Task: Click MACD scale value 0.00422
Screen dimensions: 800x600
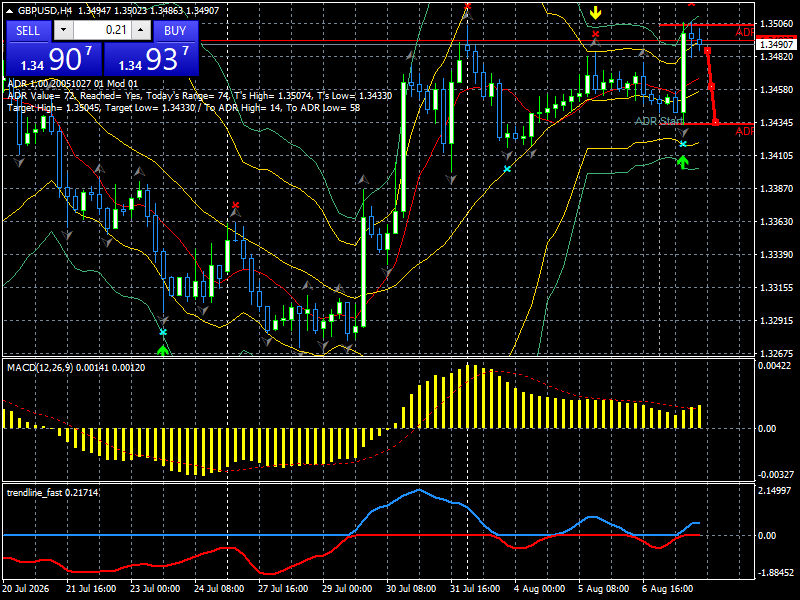Action: pos(774,365)
